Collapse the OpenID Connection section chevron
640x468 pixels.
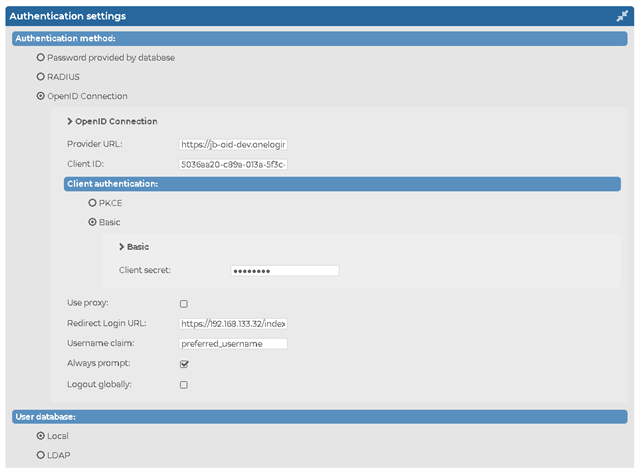click(x=70, y=121)
